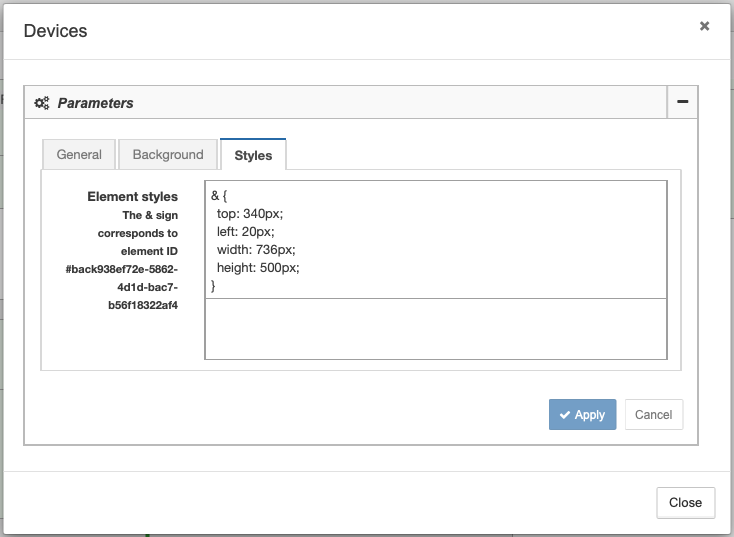Click the "Element styles" field label
The height and width of the screenshot is (537, 734).
point(132,196)
